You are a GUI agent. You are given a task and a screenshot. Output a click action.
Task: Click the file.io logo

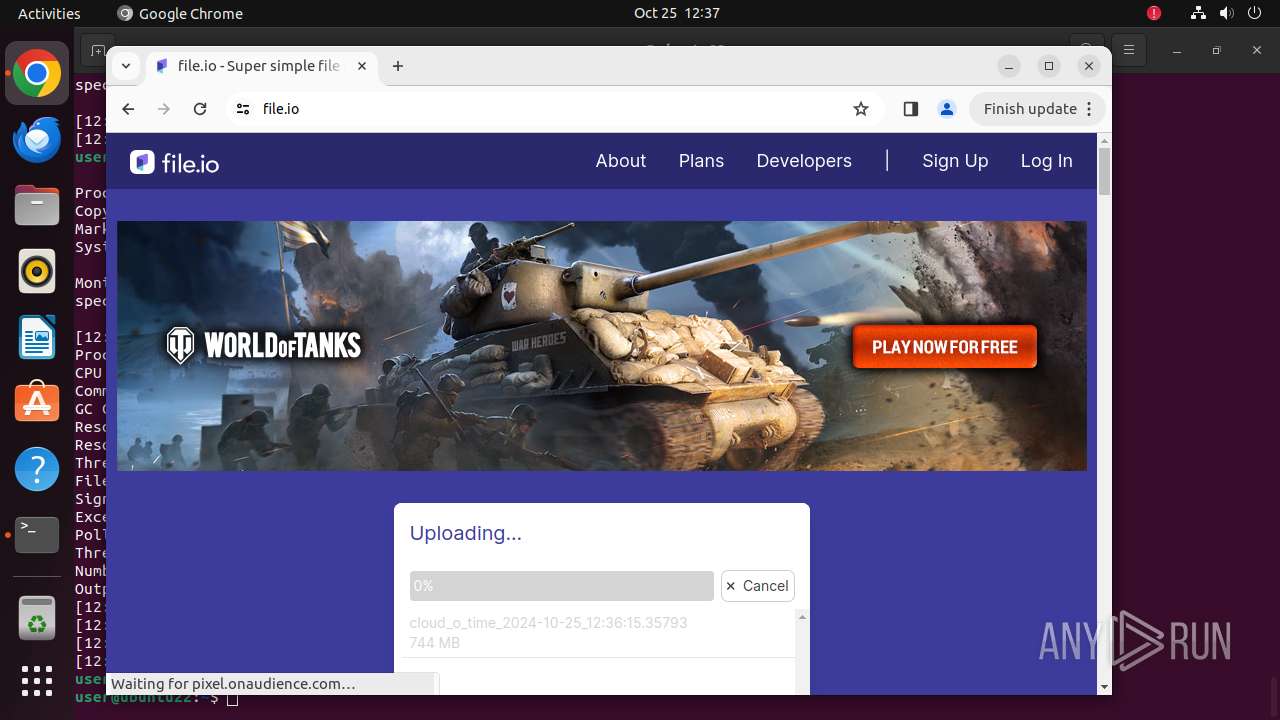174,162
